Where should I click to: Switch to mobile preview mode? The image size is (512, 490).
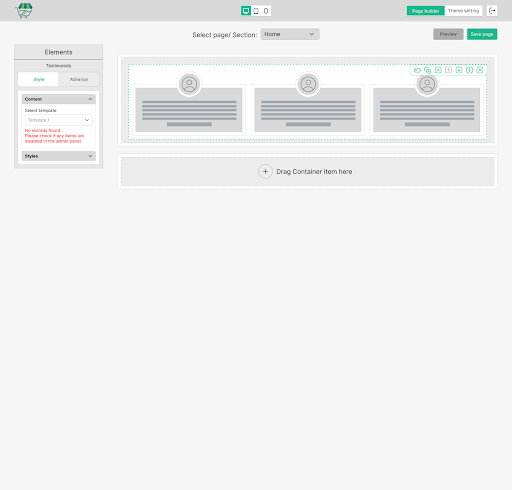tap(266, 11)
